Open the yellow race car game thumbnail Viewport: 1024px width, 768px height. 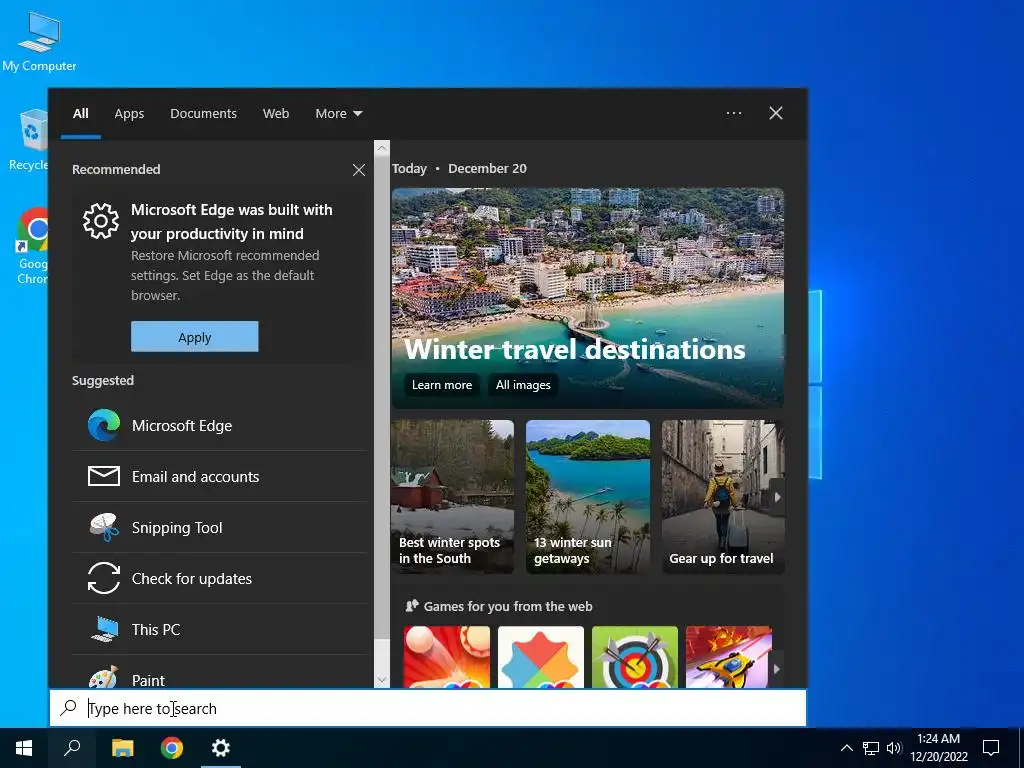tap(729, 657)
